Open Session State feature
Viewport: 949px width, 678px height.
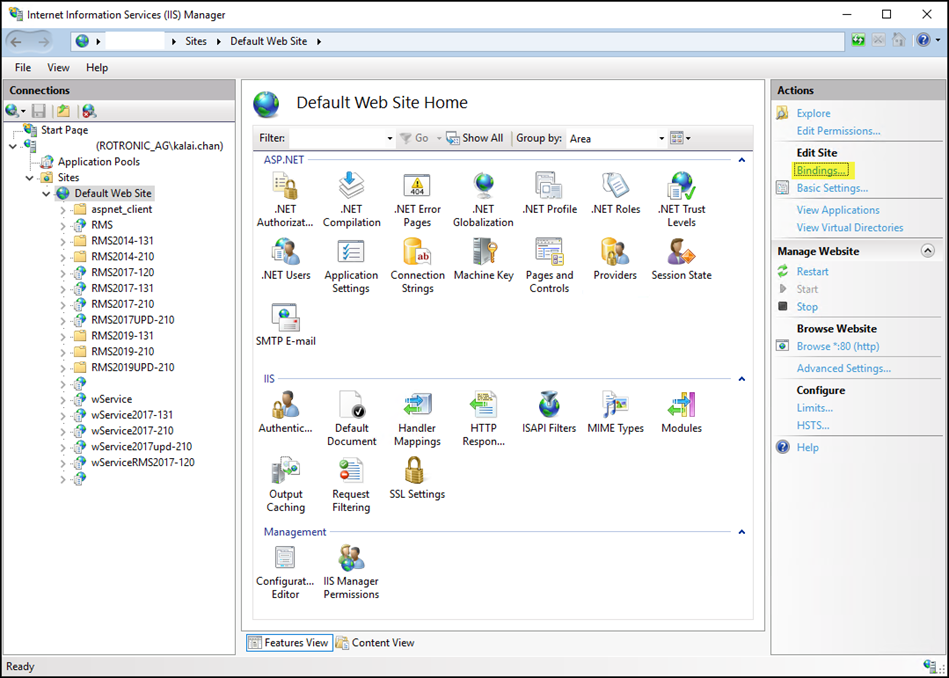[x=681, y=260]
